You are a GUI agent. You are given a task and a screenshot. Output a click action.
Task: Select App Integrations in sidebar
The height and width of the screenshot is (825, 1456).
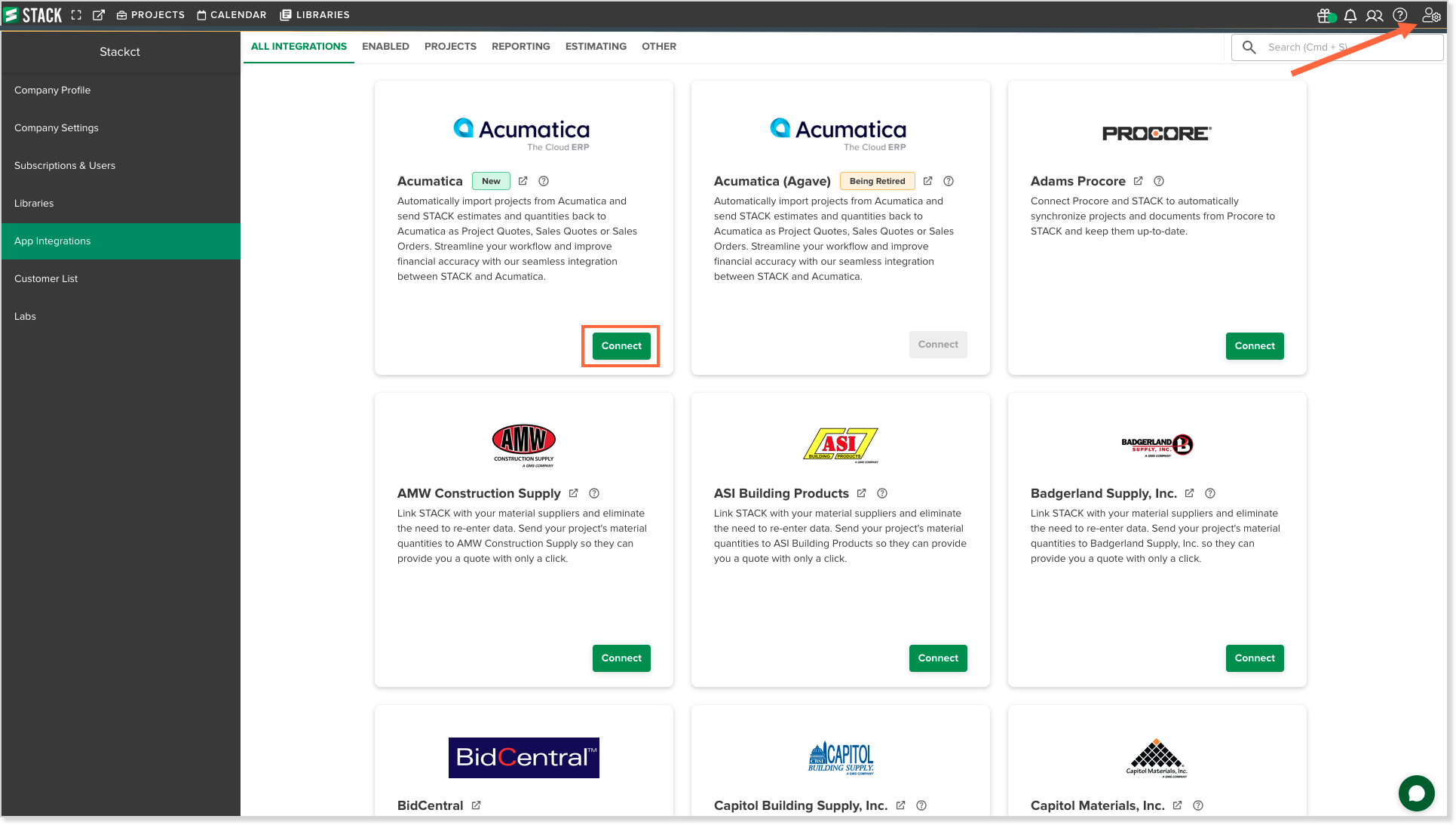121,241
